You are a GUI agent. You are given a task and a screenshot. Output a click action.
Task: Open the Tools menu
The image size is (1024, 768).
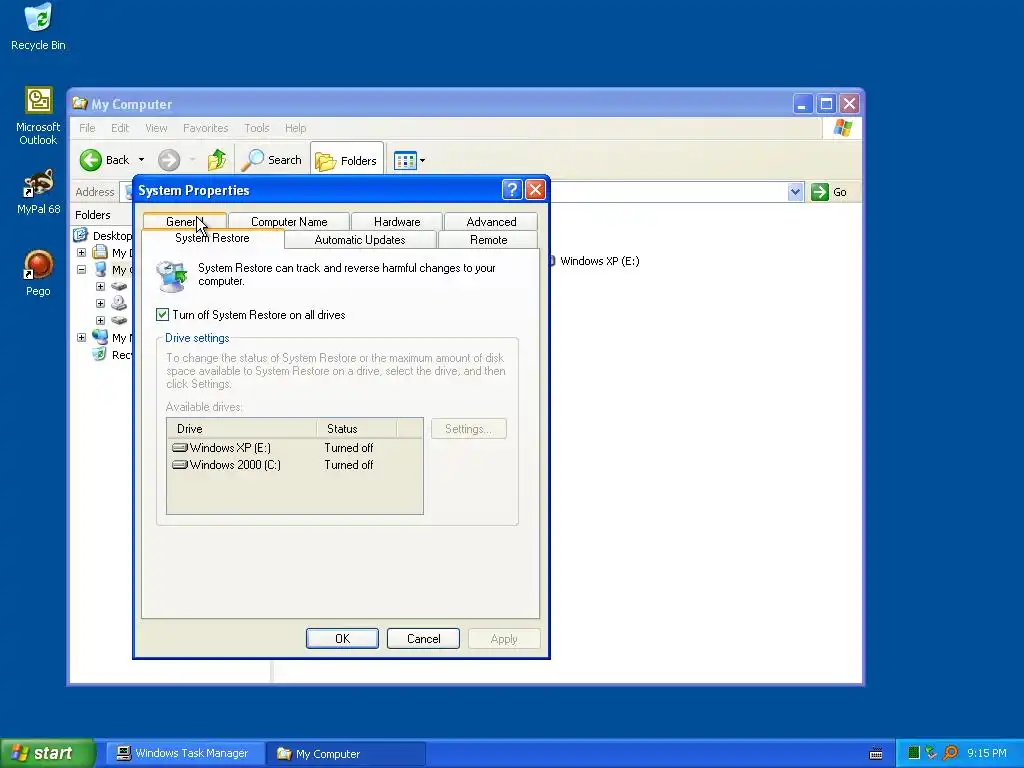(x=257, y=128)
